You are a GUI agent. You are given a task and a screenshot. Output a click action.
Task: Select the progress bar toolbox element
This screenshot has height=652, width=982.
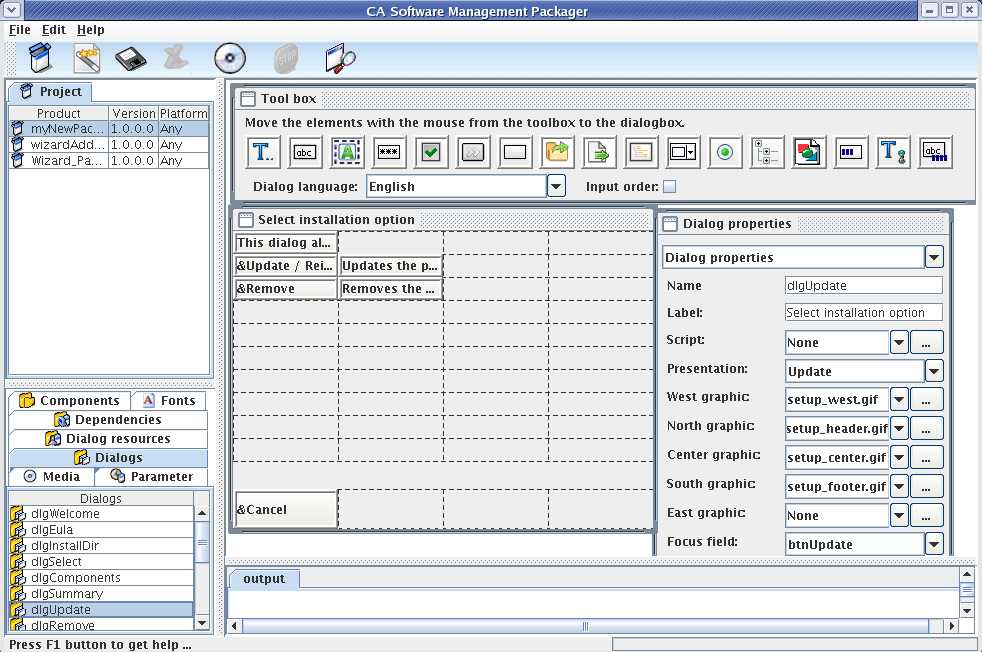850,153
